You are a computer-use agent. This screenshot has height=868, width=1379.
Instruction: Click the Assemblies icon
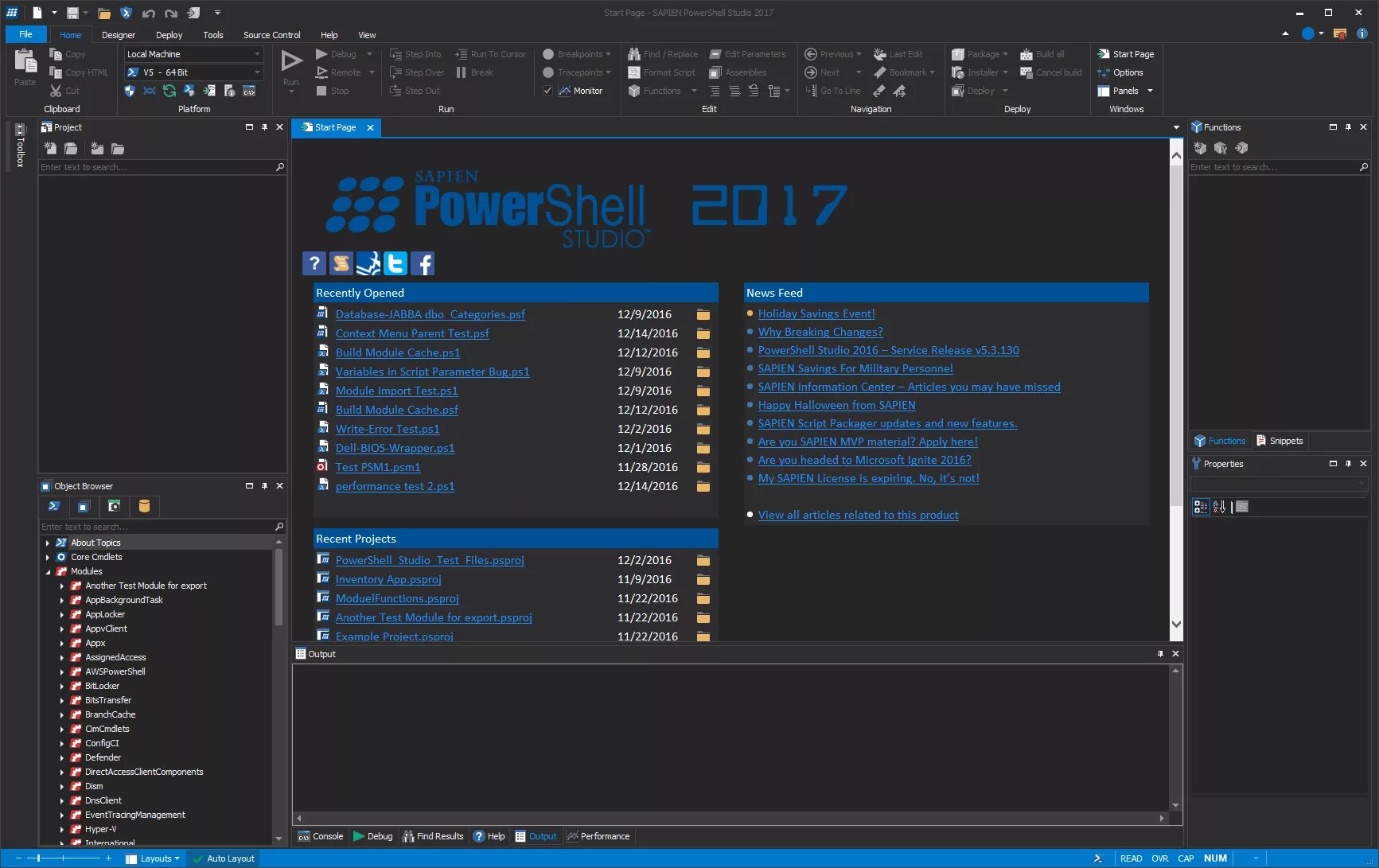715,72
